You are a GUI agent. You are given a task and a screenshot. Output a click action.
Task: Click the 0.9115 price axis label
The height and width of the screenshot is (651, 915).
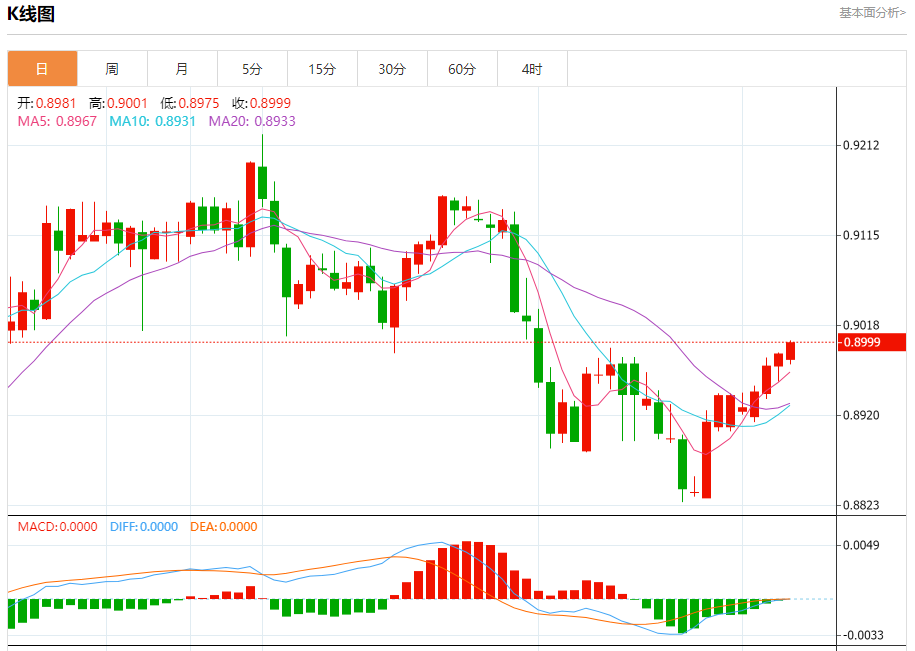pyautogui.click(x=861, y=235)
